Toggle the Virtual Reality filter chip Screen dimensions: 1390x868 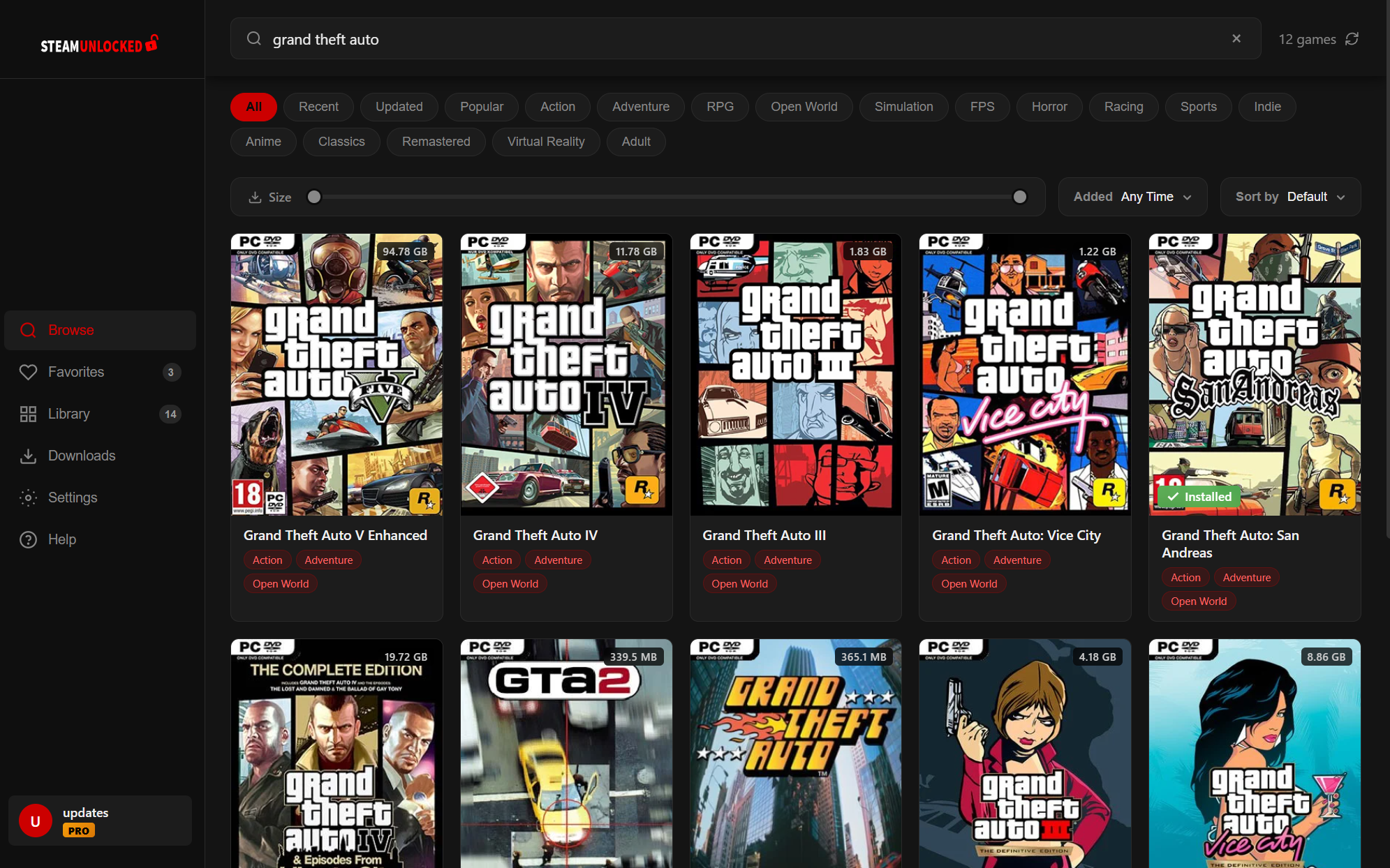546,142
